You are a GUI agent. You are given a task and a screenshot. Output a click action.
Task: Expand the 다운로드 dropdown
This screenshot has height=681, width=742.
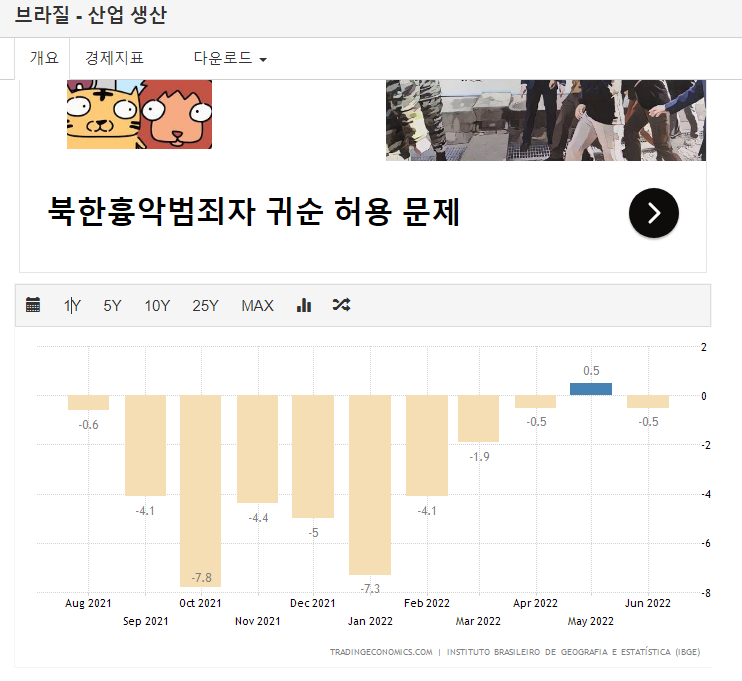click(x=230, y=58)
